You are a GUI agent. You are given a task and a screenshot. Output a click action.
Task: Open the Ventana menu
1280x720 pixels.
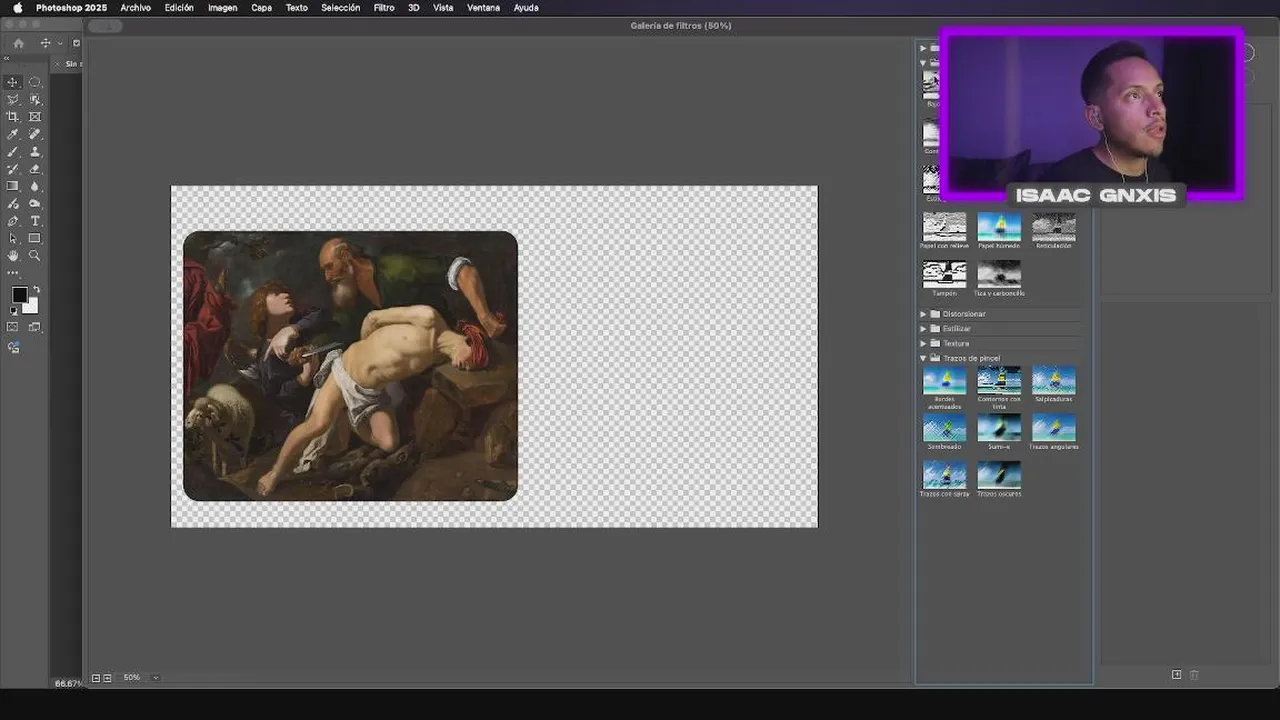484,8
